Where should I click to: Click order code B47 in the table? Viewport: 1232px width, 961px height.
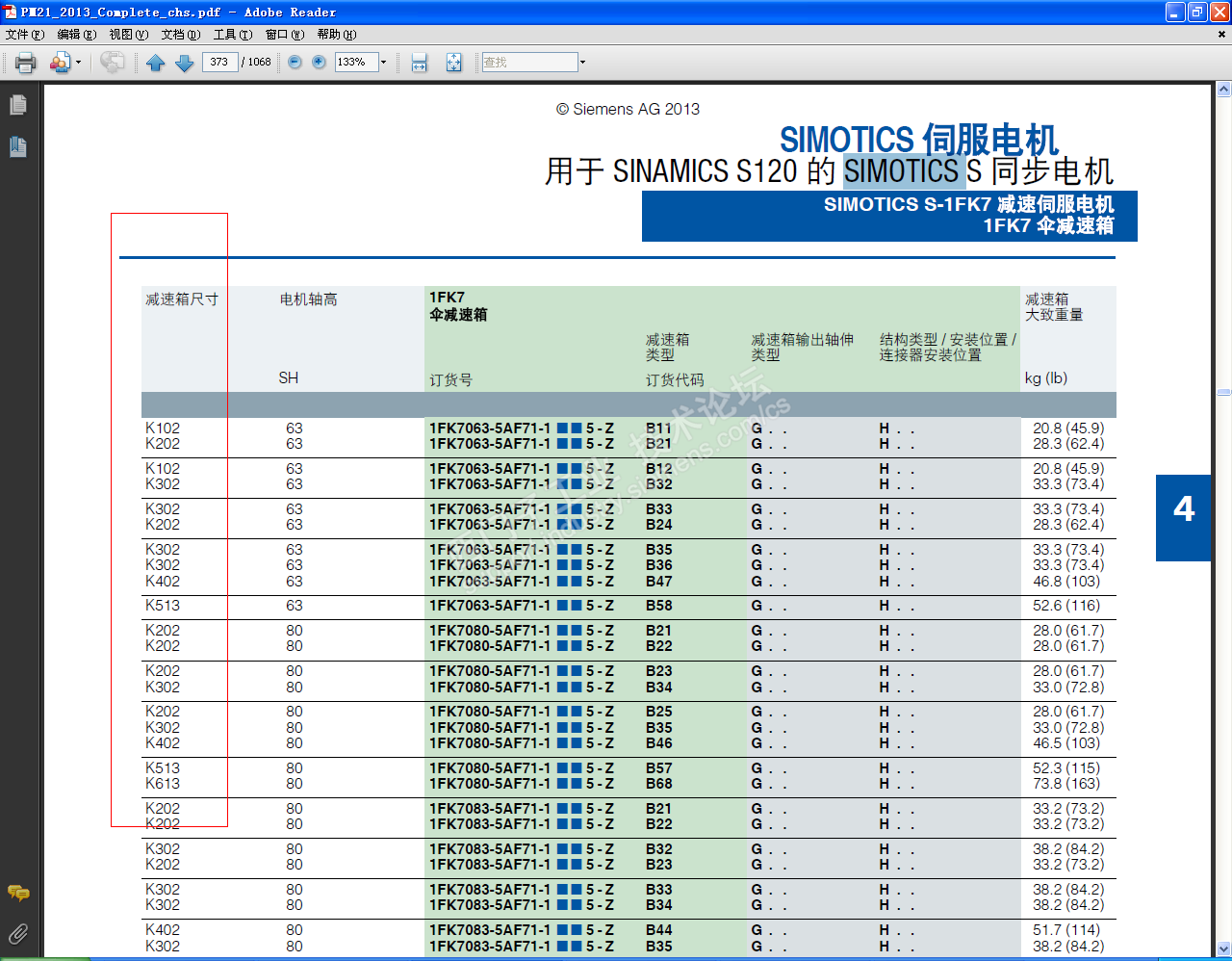[x=659, y=582]
